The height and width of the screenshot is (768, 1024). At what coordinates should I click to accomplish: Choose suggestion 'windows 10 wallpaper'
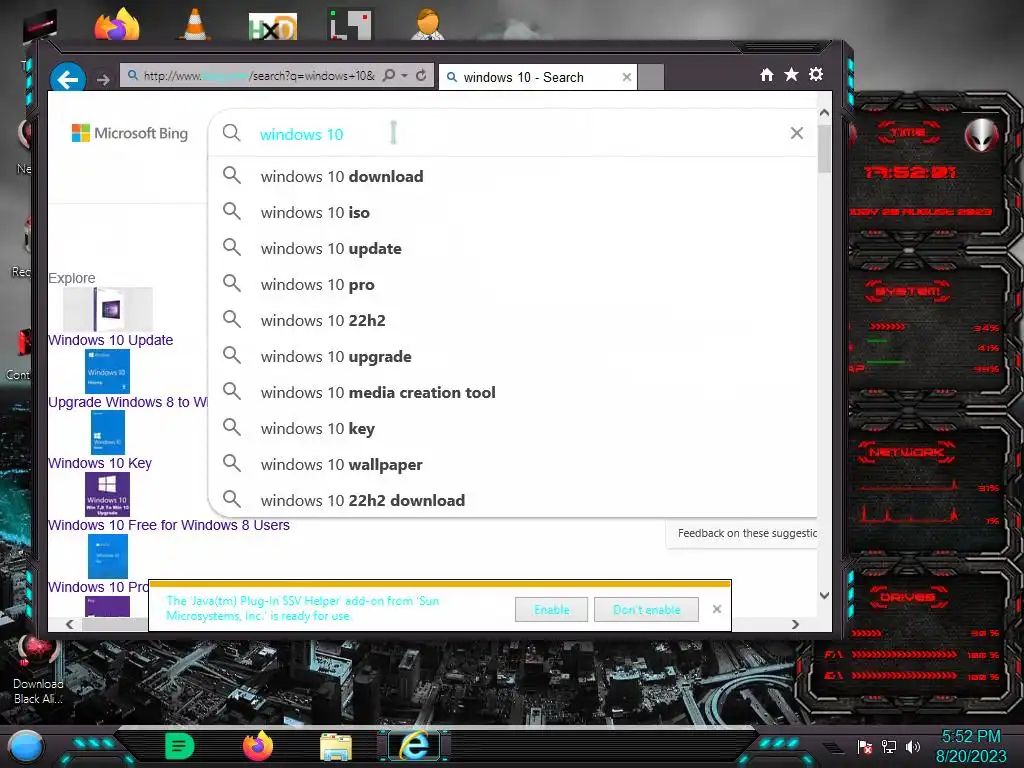coord(513,464)
